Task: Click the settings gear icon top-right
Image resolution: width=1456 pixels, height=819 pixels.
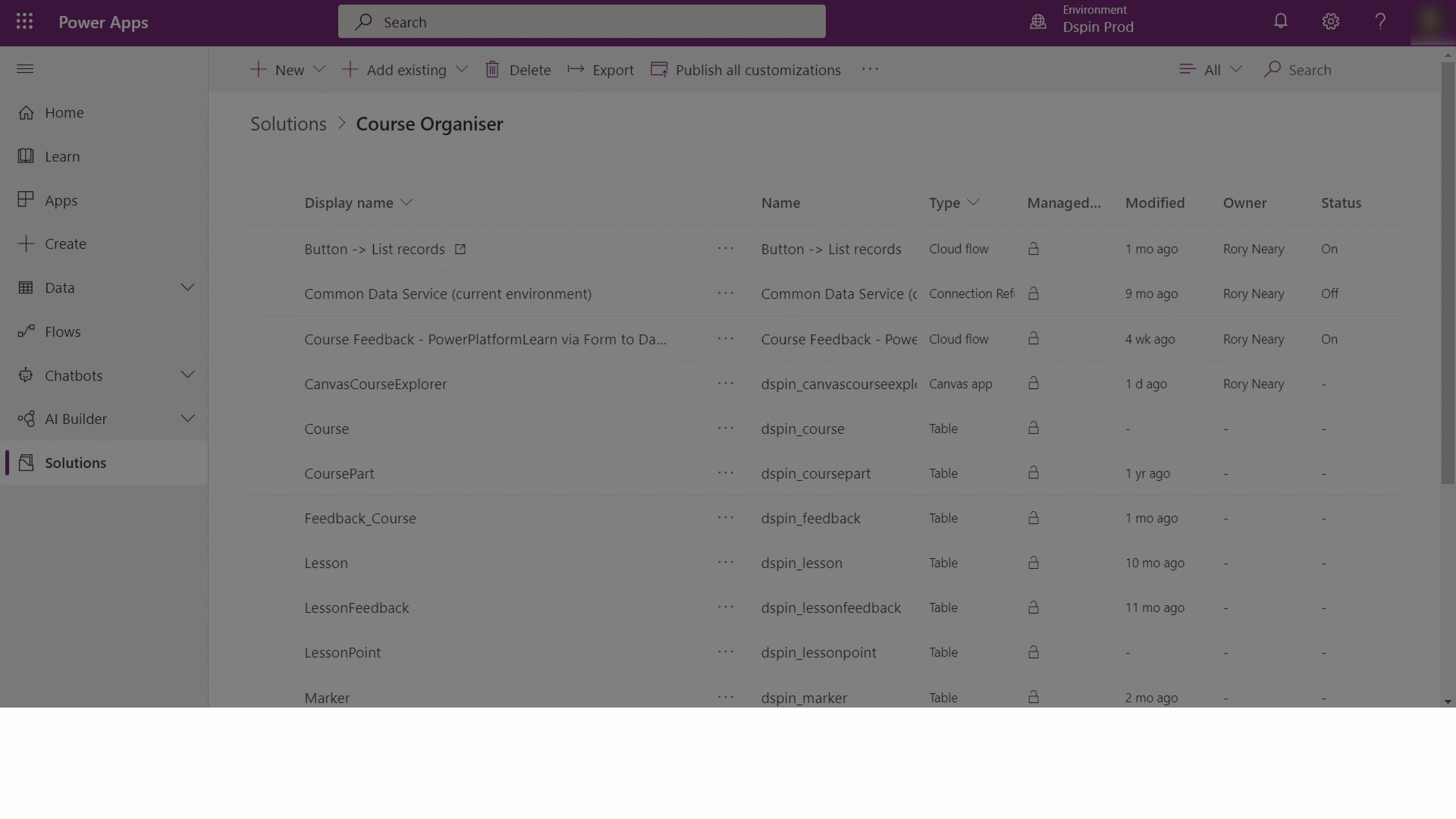Action: click(1332, 22)
